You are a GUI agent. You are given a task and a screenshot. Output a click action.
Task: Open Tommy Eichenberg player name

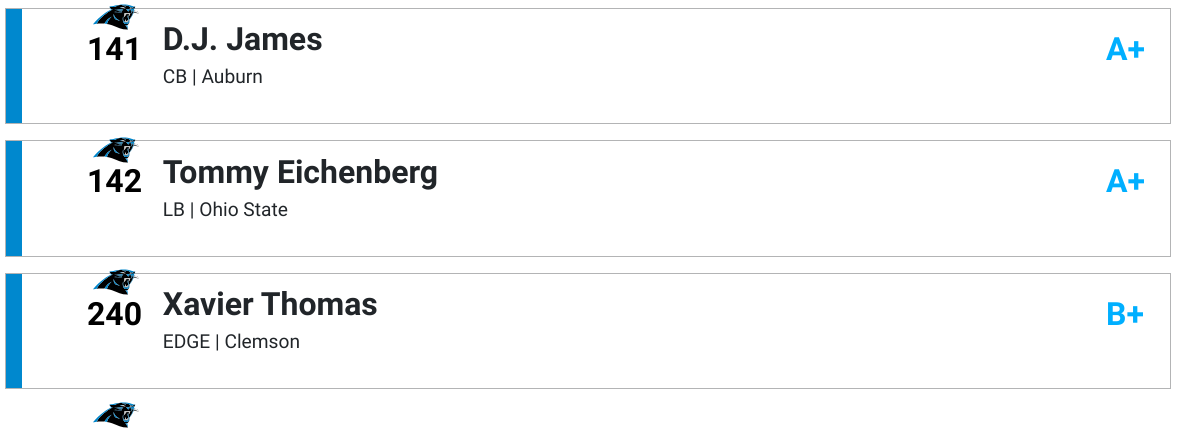[300, 173]
